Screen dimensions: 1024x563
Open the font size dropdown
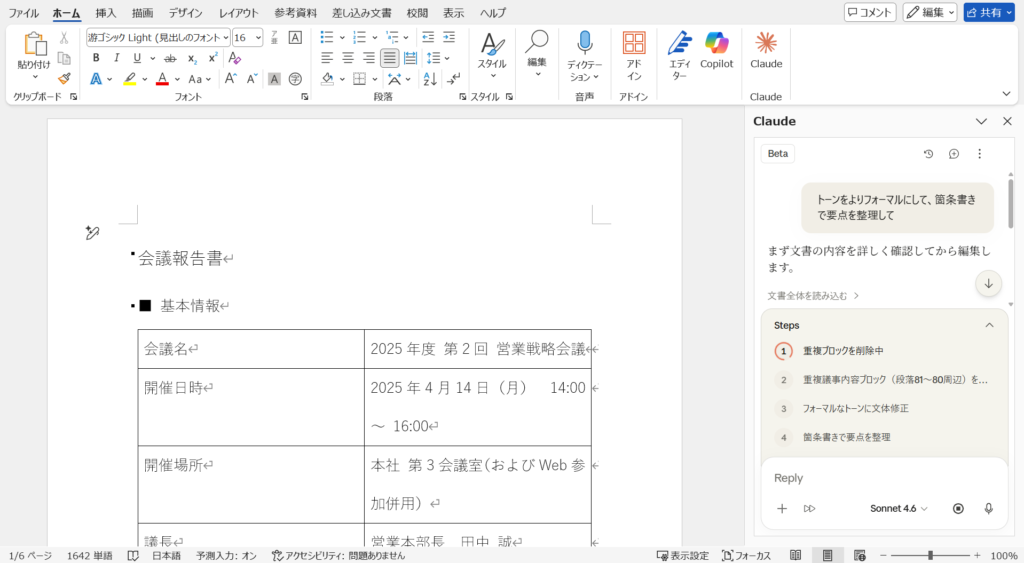click(x=259, y=37)
